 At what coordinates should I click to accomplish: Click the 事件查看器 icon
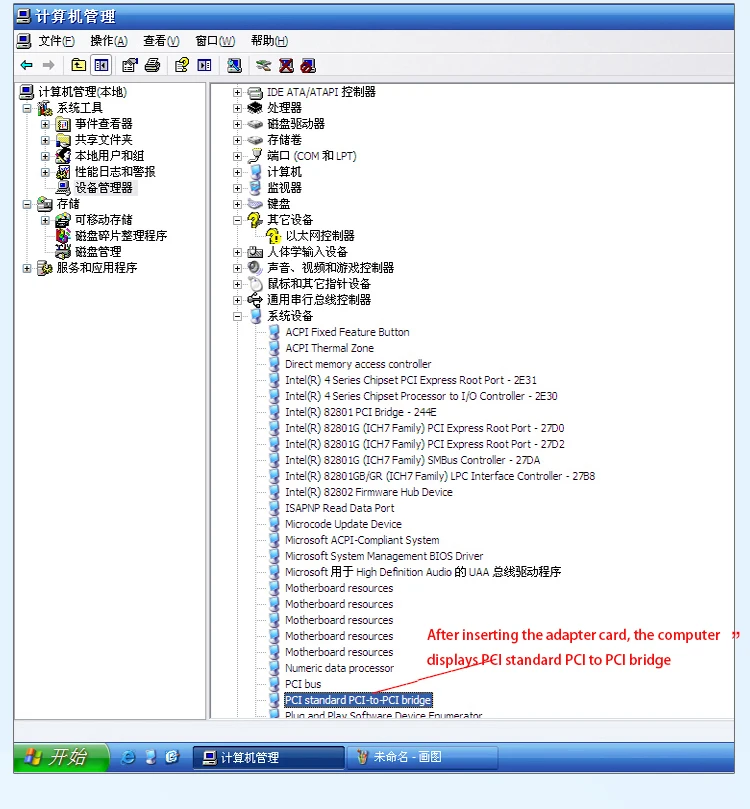tap(62, 124)
